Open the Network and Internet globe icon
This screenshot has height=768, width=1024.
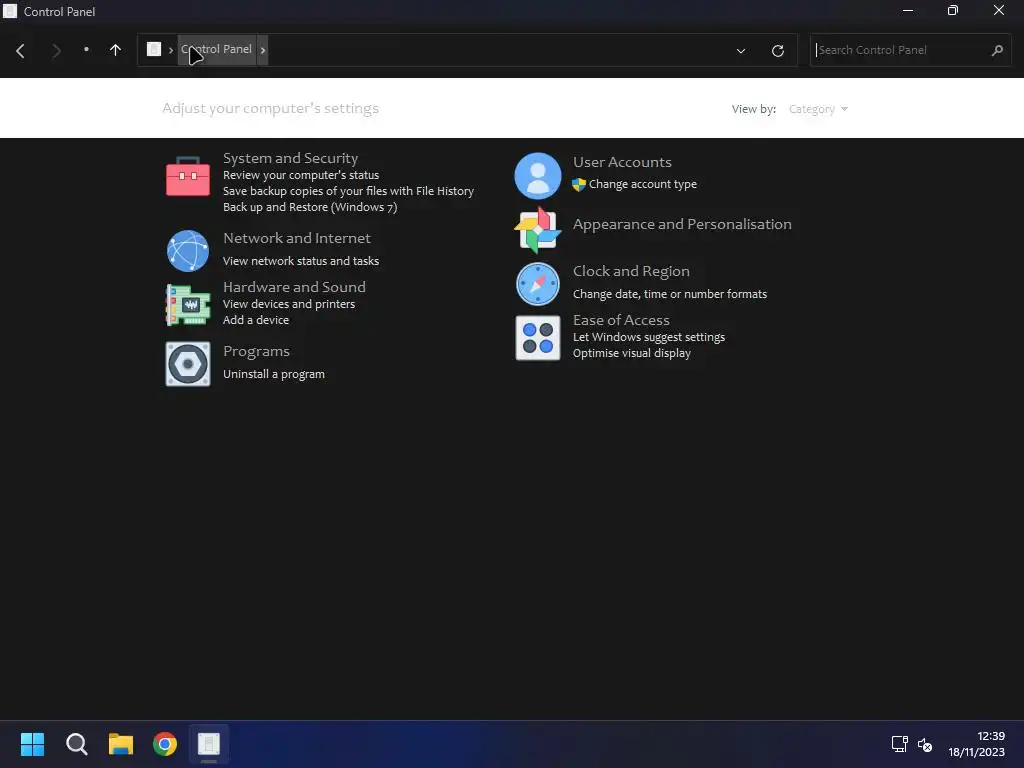click(187, 251)
